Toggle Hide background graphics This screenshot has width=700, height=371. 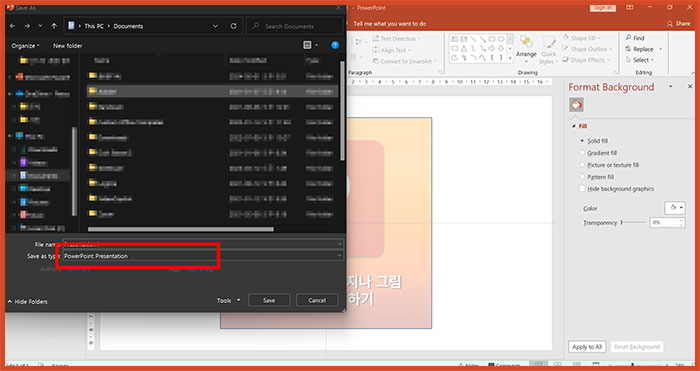point(617,189)
